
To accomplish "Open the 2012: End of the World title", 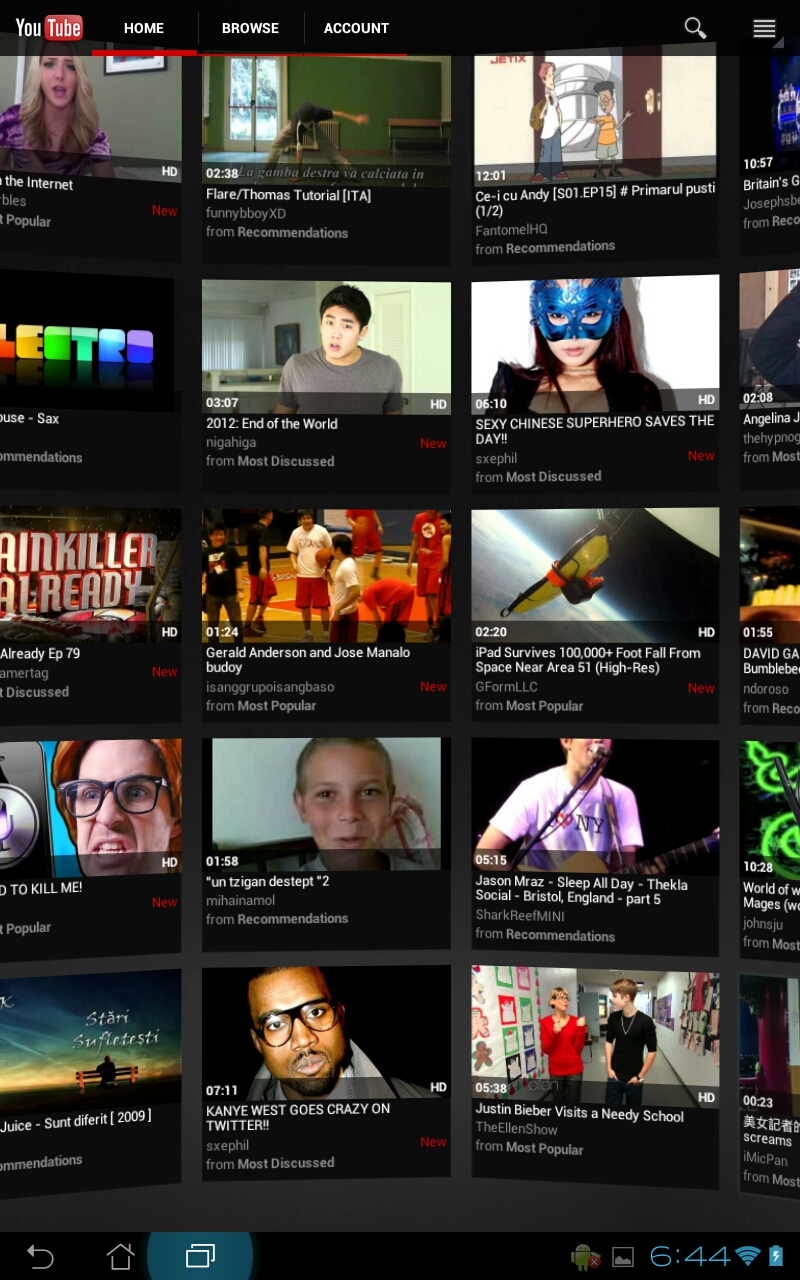I will tap(272, 424).
